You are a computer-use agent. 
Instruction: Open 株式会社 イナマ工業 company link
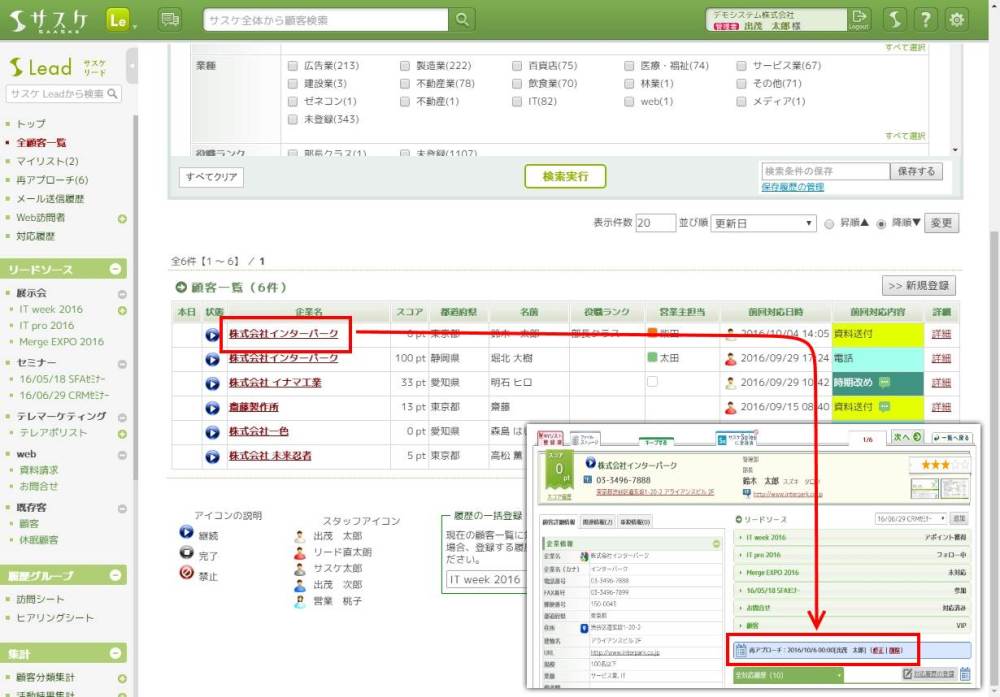274,383
